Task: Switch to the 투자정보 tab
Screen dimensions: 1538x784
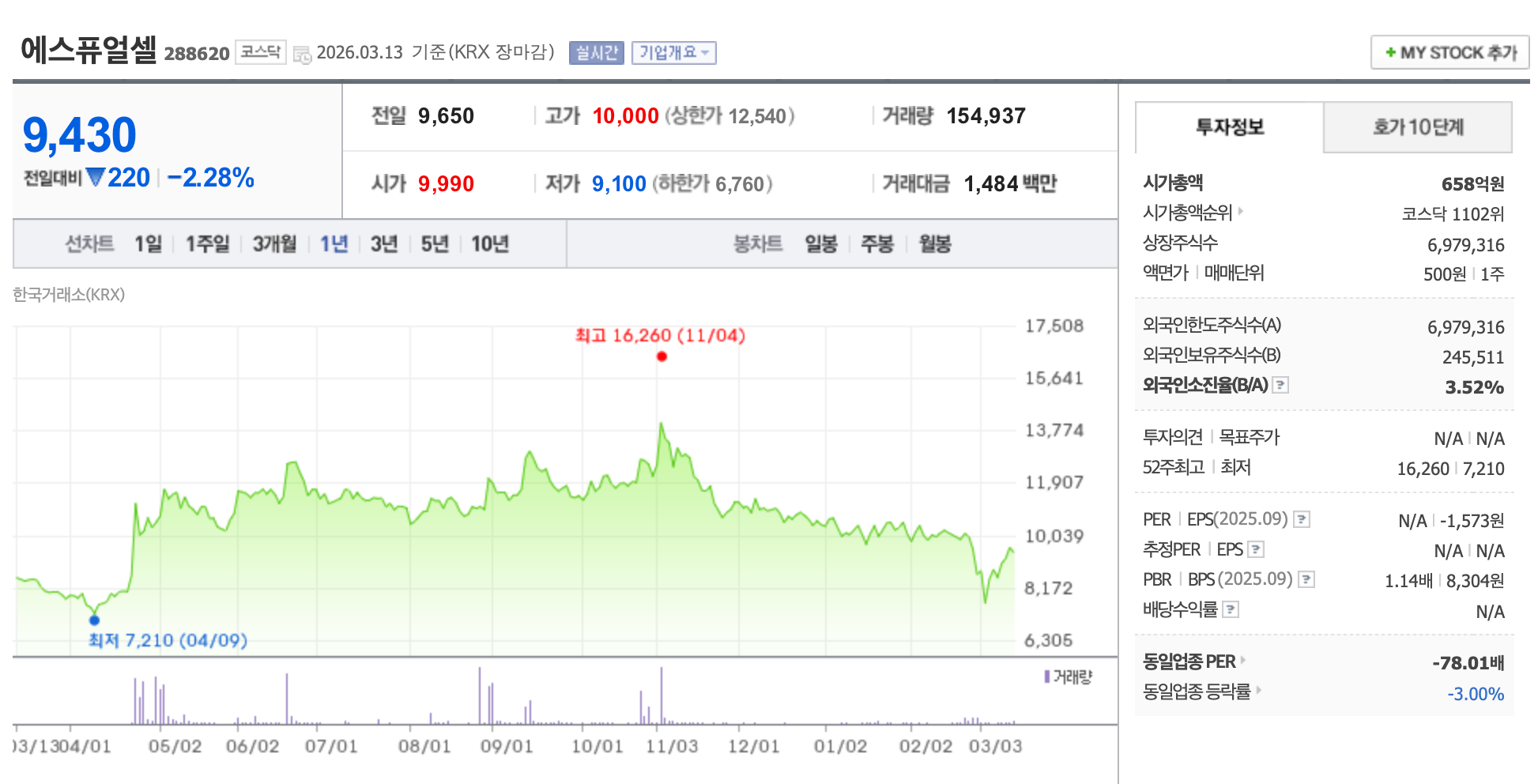Action: 1230,127
